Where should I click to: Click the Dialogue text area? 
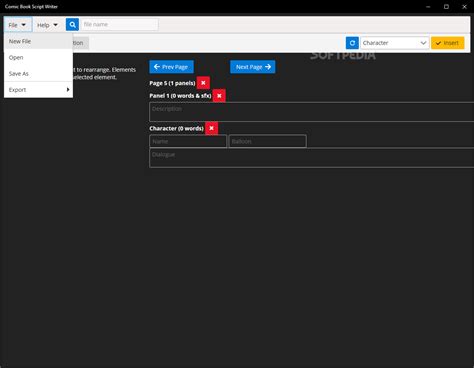312,158
